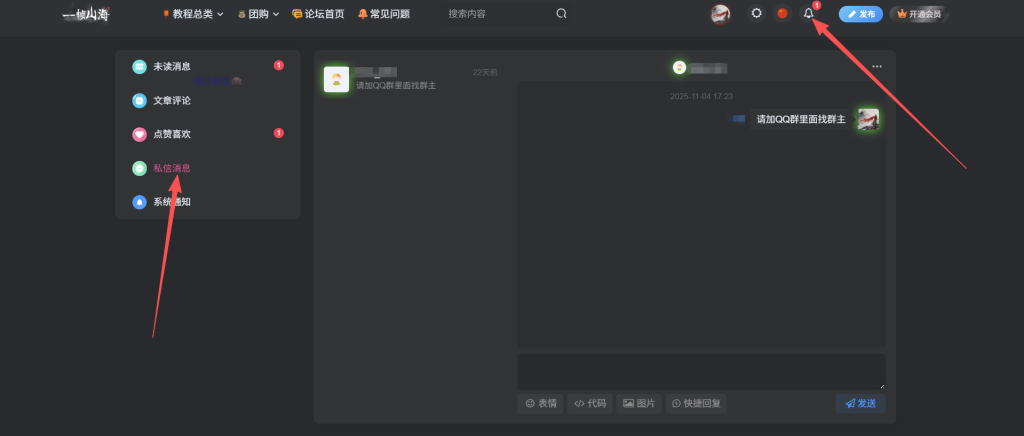Click the 点赞喜欢 heart icon
The image size is (1024, 436).
[139, 134]
